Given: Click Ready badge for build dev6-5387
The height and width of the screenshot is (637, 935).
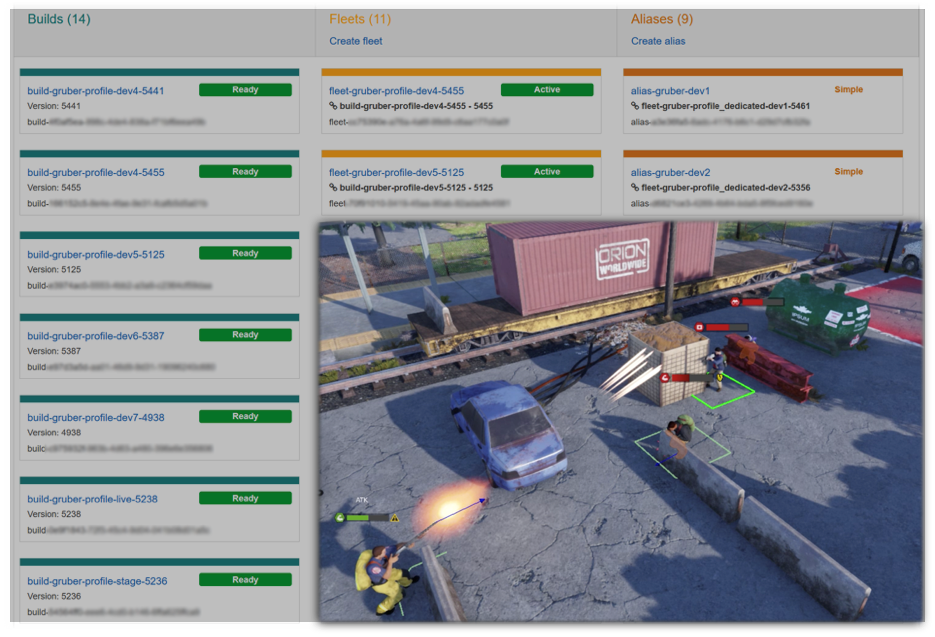Looking at the screenshot, I should [245, 335].
